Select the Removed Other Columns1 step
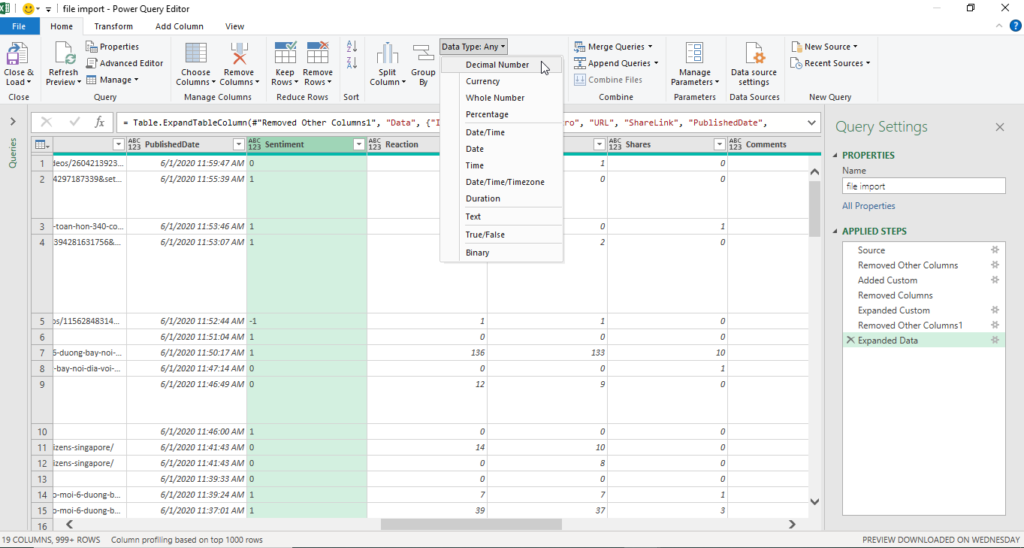This screenshot has height=548, width=1024. (x=910, y=325)
